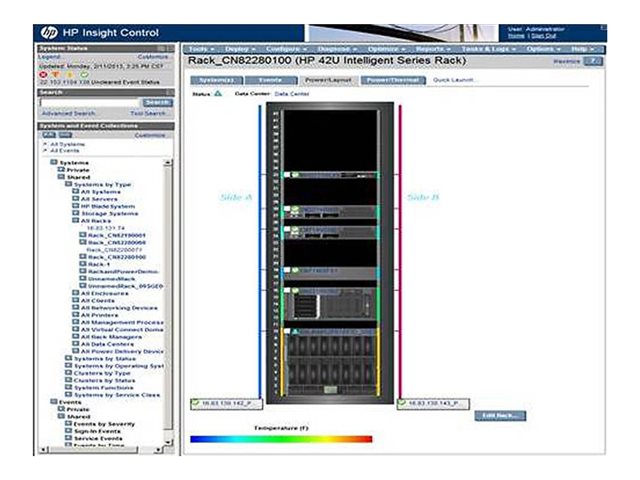Open the Tasks & Logs menu

pos(488,49)
